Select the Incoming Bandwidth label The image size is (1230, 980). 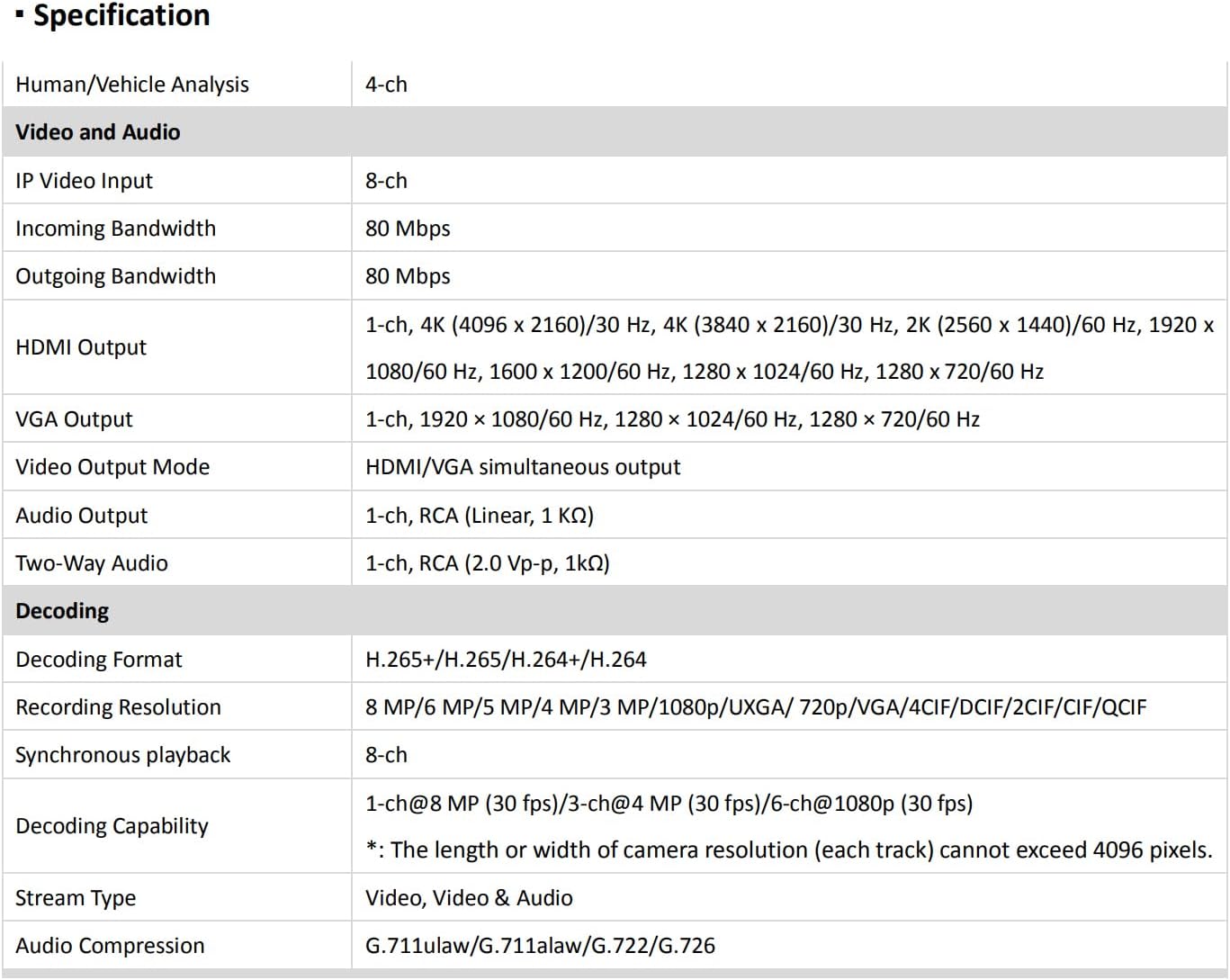116,229
